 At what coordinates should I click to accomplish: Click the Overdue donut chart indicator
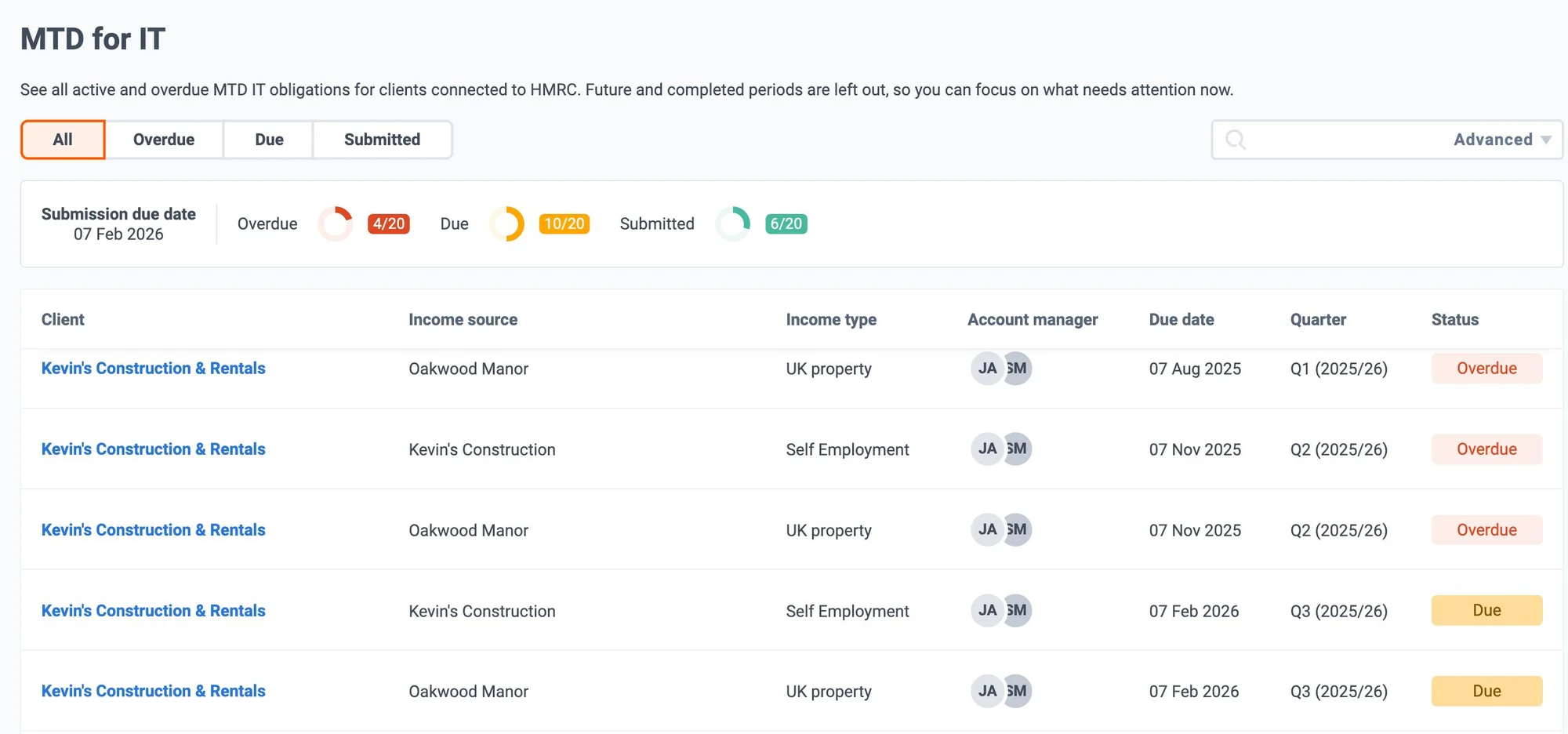pos(335,223)
